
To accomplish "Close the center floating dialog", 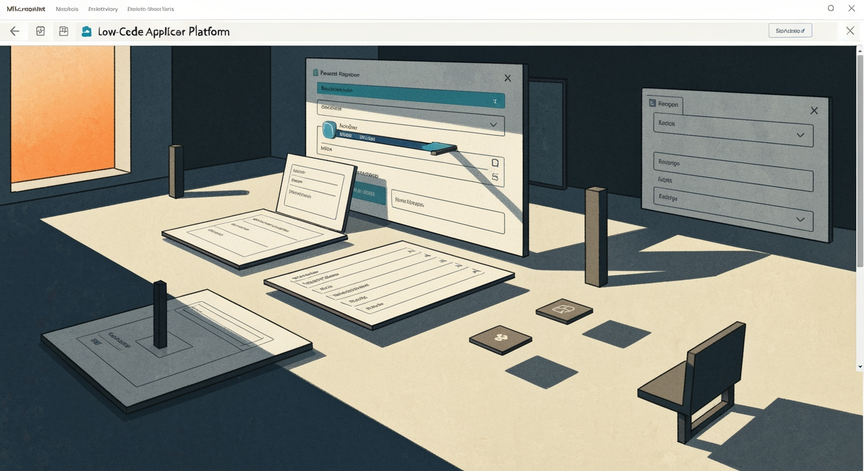I will pos(507,78).
